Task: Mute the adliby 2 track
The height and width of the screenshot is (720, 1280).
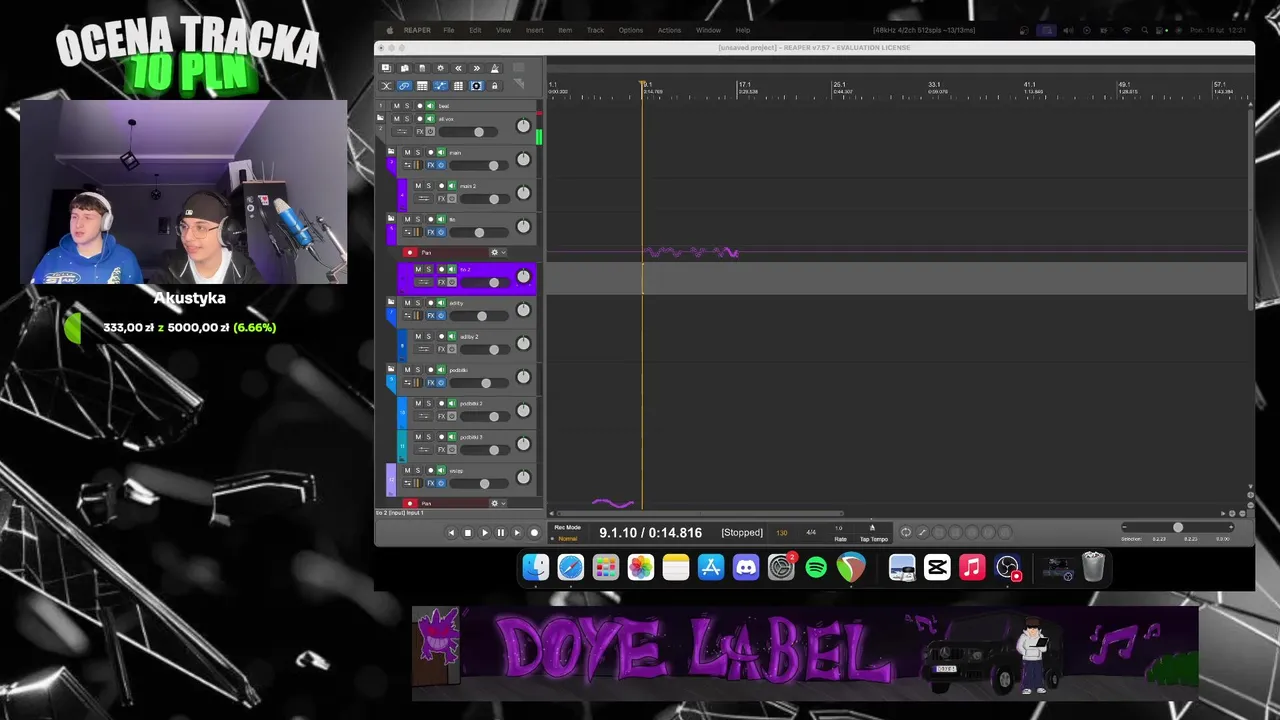Action: coord(419,336)
